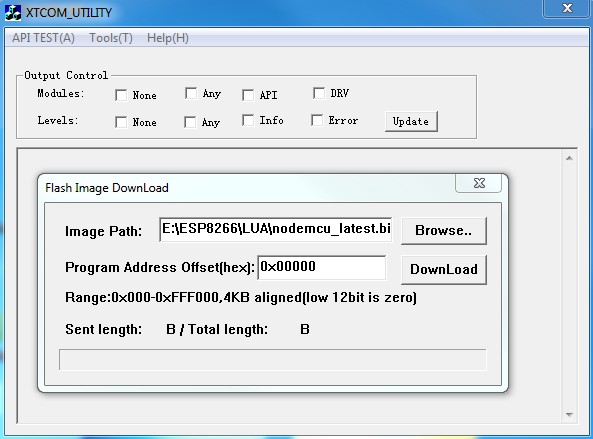593x439 pixels.
Task: Focus the Program Address Offset hex field
Action: click(x=322, y=267)
